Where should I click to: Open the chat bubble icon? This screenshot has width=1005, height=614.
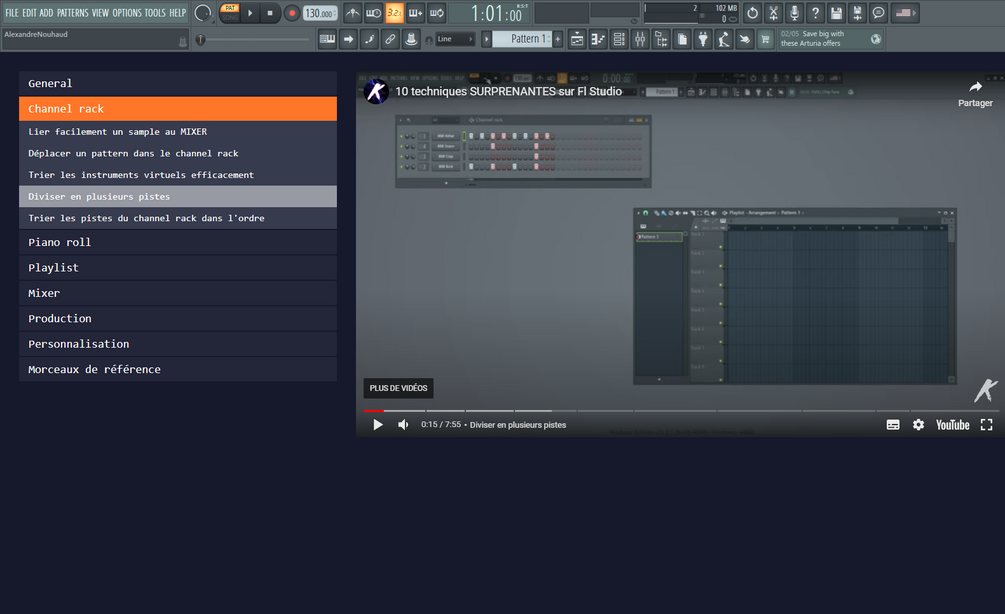(x=879, y=13)
